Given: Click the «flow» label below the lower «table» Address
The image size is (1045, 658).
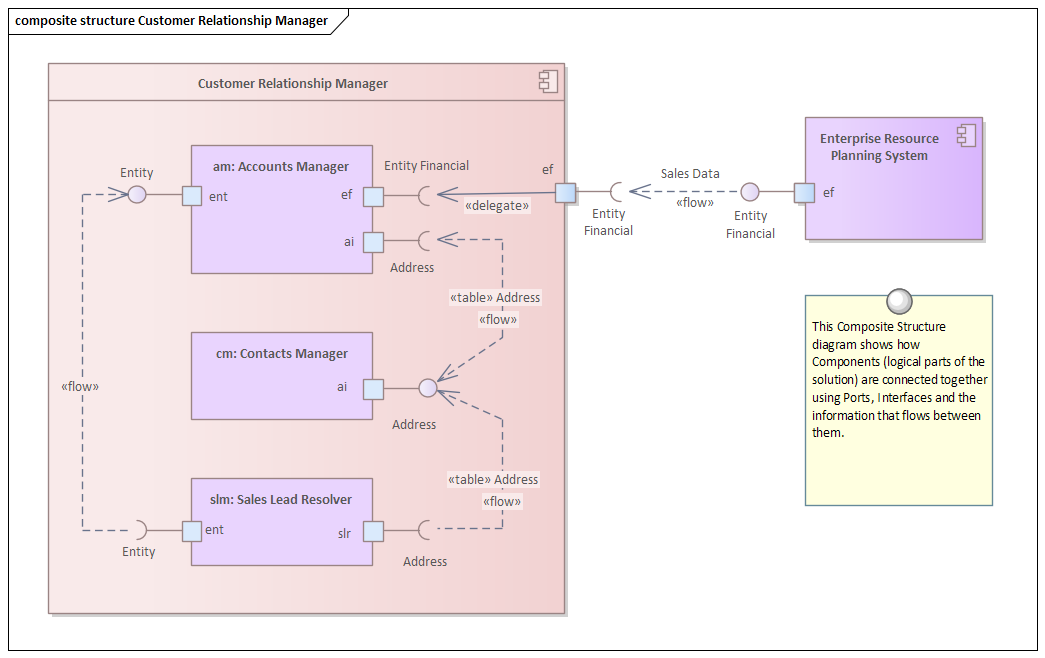Looking at the screenshot, I should click(x=502, y=501).
